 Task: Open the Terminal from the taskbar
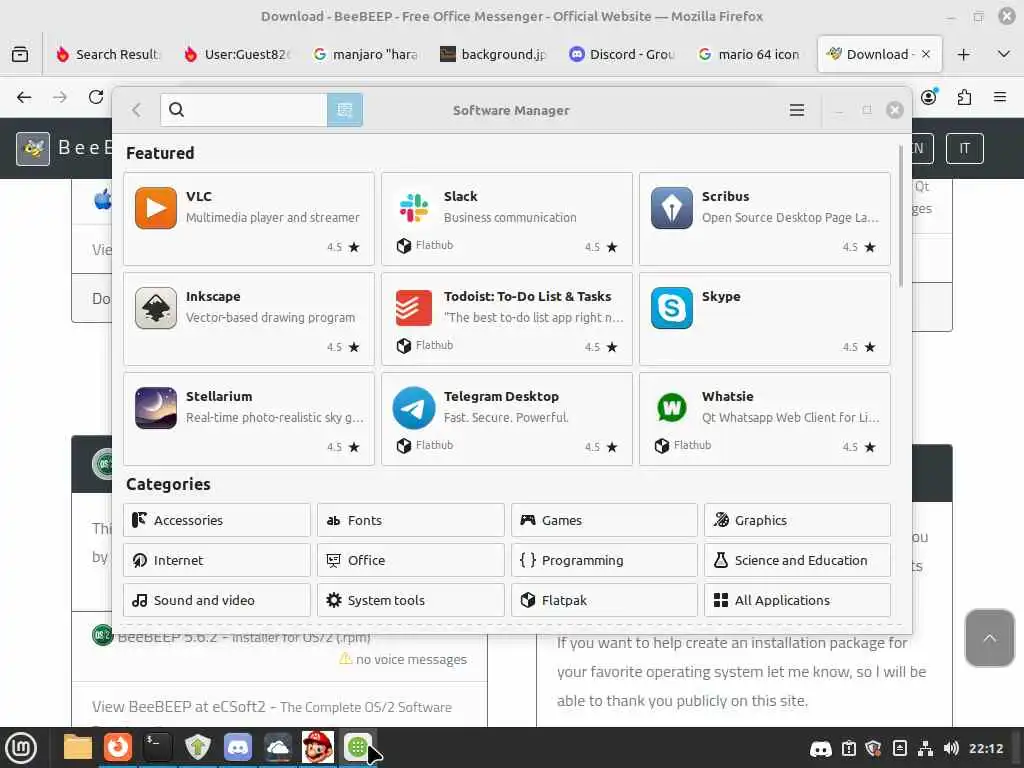tap(157, 748)
